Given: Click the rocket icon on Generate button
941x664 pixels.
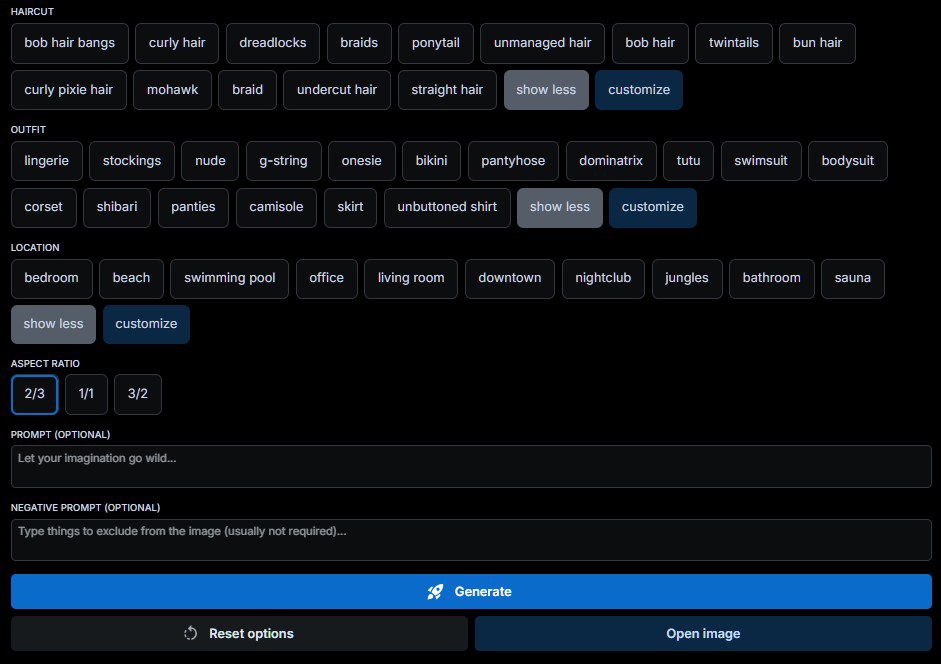Looking at the screenshot, I should pos(435,592).
